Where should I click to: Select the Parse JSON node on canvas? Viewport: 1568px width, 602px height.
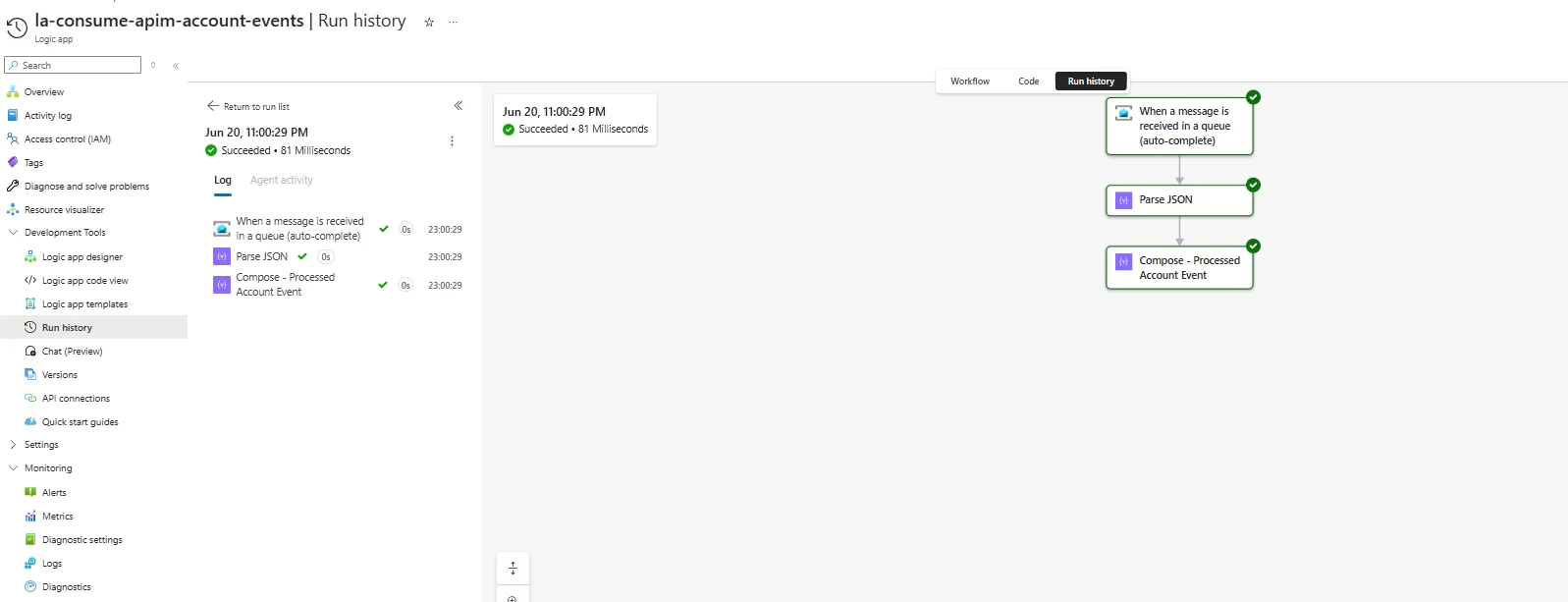[x=1179, y=200]
